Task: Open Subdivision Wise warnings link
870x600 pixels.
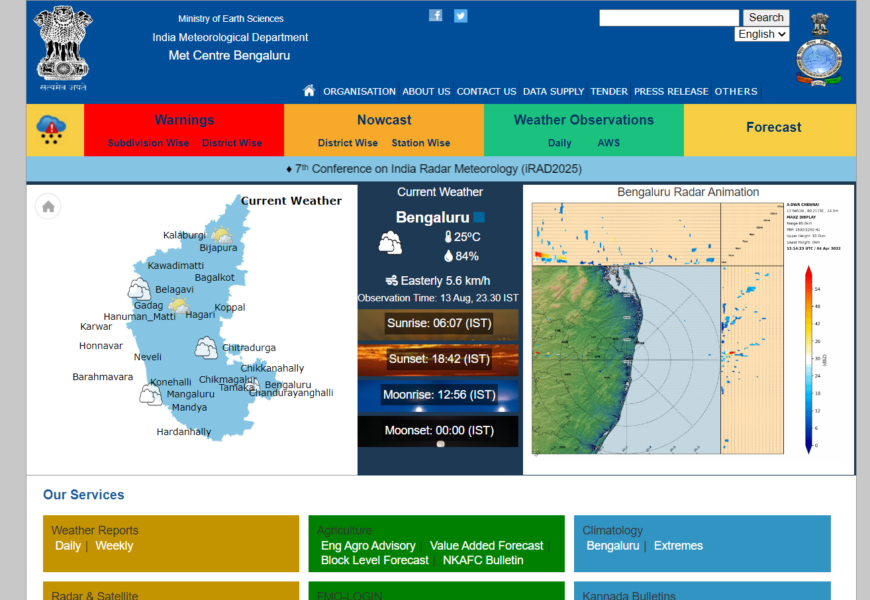Action: point(148,143)
